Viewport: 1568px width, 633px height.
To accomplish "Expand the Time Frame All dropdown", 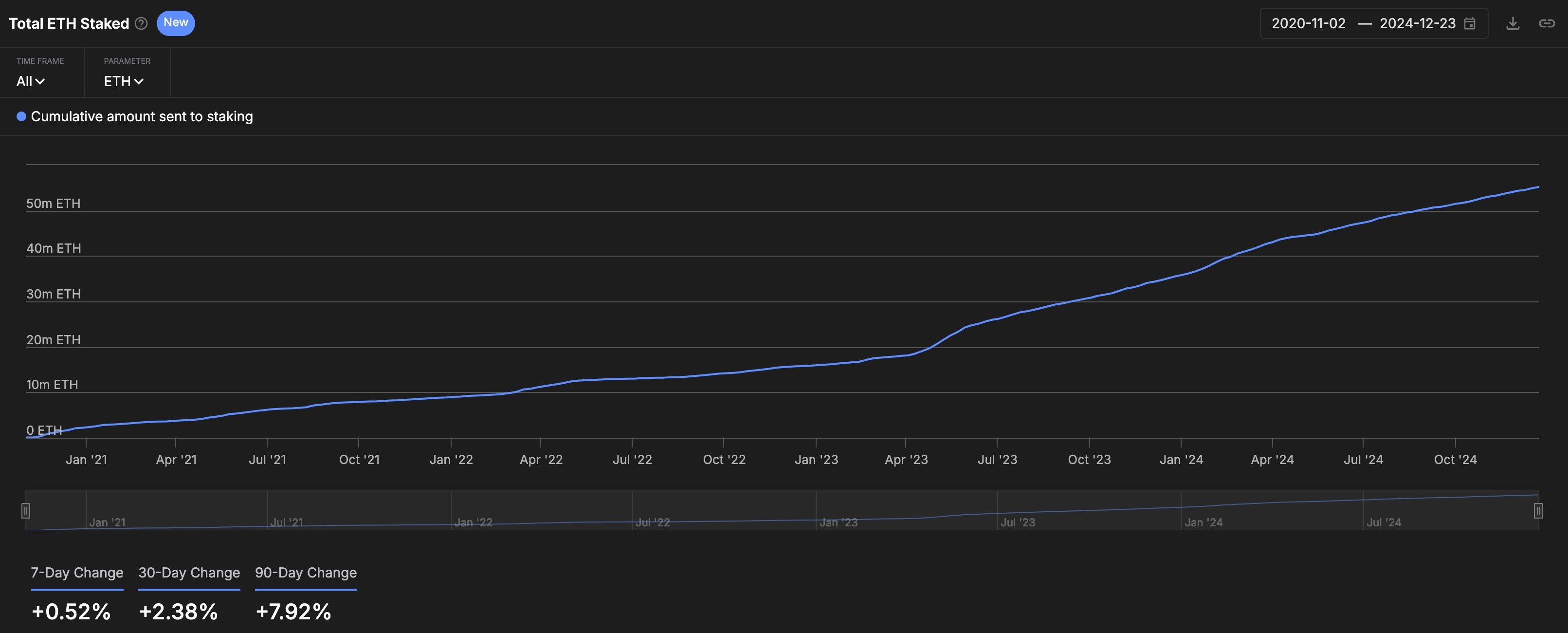I will [x=31, y=81].
